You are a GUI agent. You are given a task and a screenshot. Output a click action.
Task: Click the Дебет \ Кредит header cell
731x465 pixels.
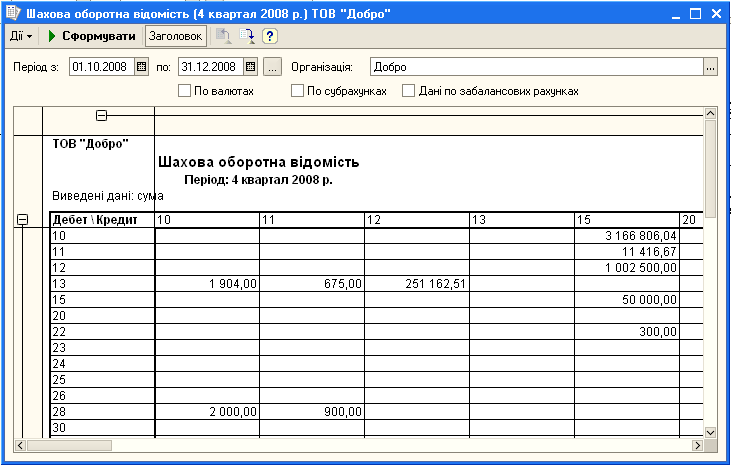click(x=102, y=220)
